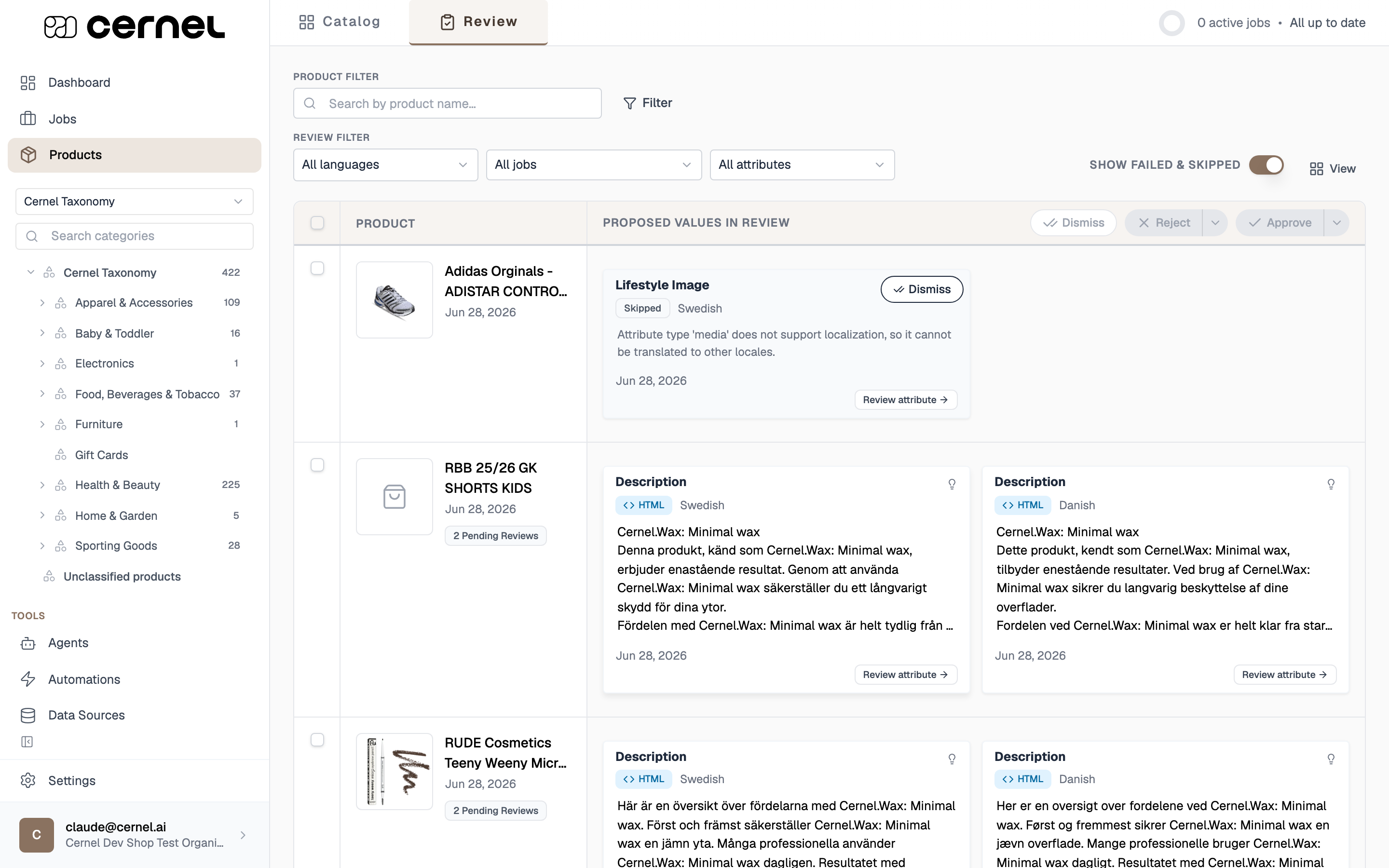Click the Automations lightning icon
The image size is (1389, 868).
(27, 679)
